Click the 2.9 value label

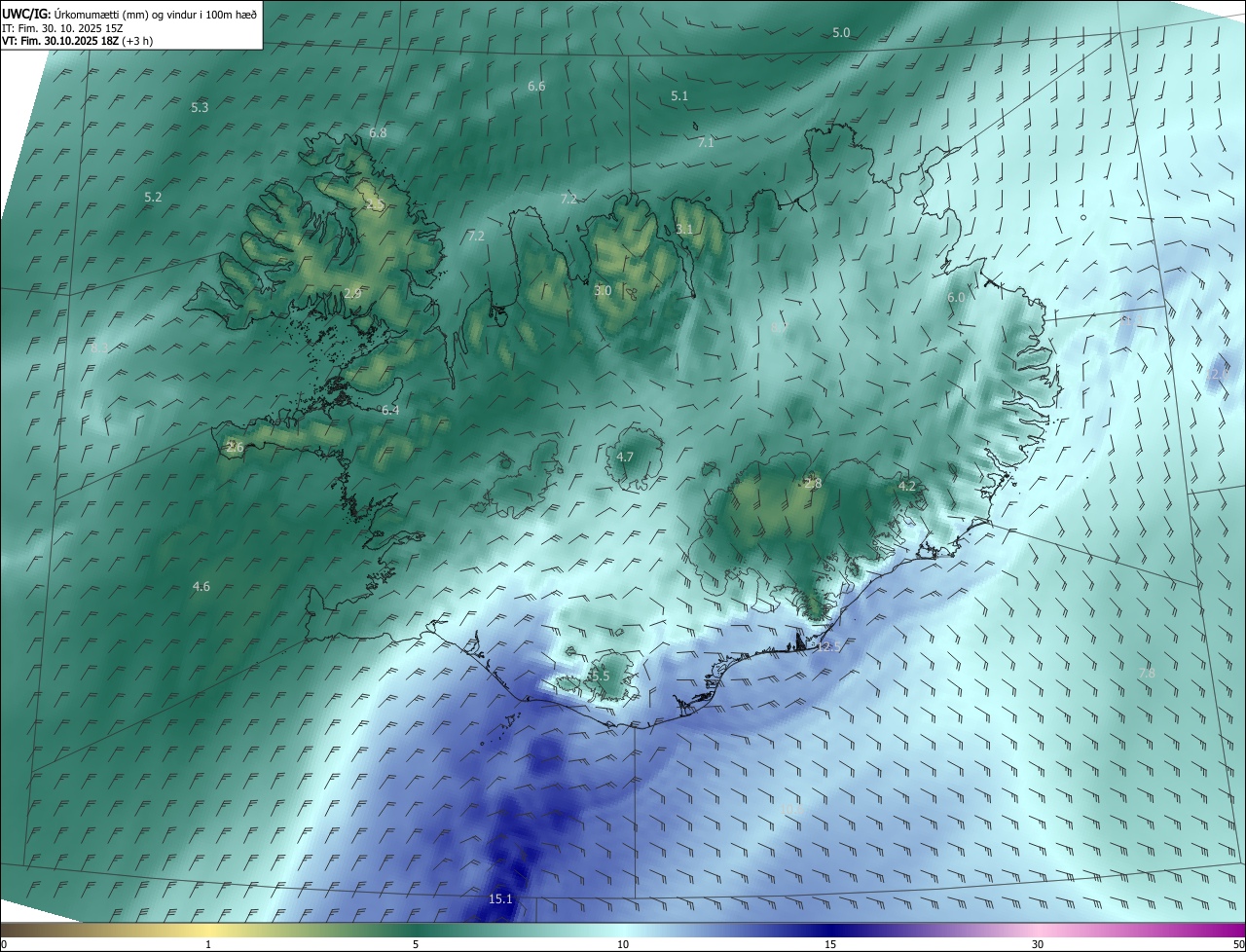[x=352, y=294]
